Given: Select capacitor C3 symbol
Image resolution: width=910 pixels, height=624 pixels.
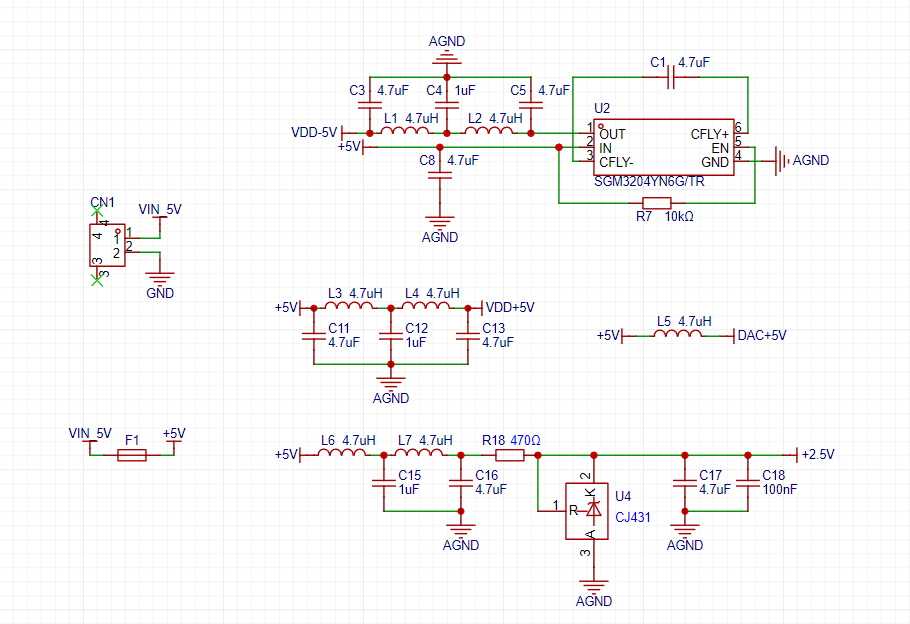Looking at the screenshot, I should [370, 105].
